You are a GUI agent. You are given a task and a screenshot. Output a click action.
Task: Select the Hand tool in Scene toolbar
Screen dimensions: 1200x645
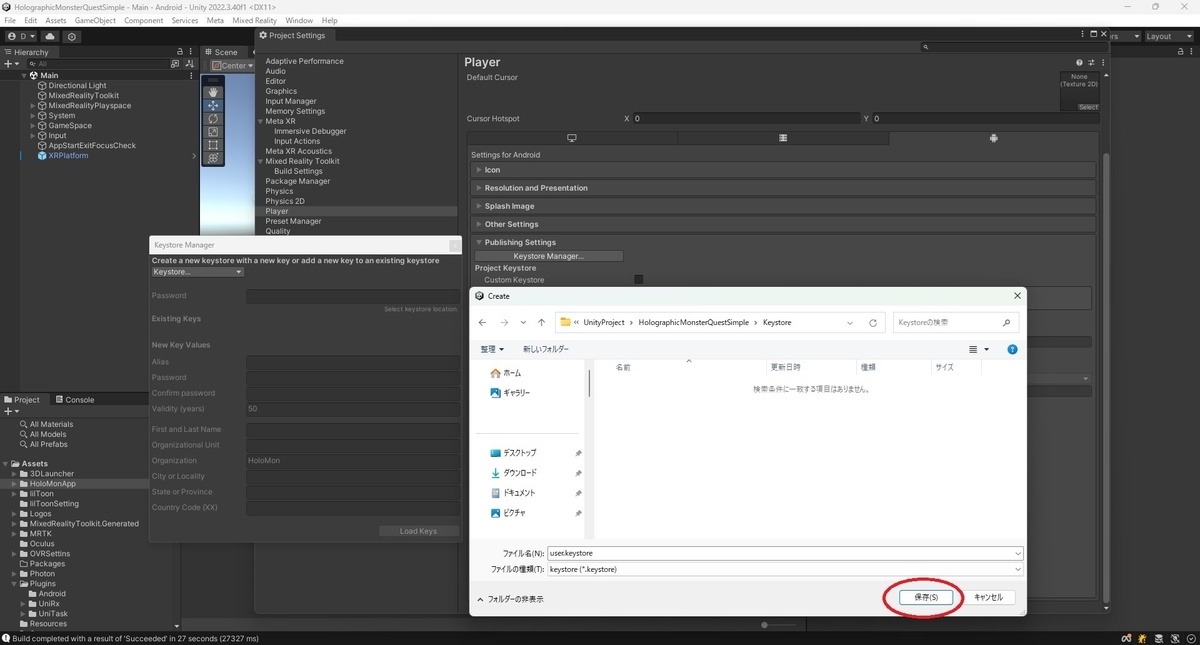213,92
